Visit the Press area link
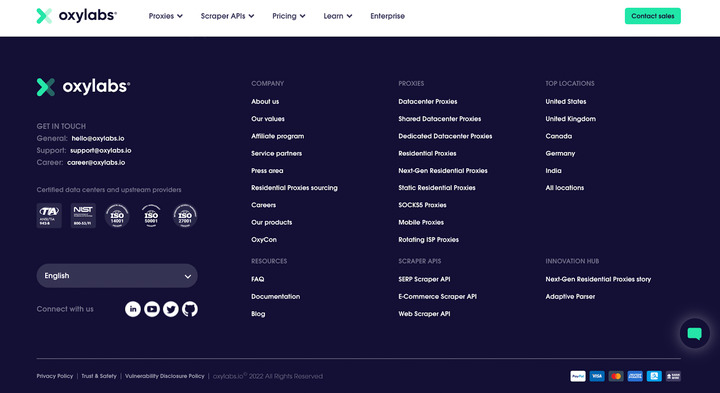The image size is (720, 393). (267, 171)
